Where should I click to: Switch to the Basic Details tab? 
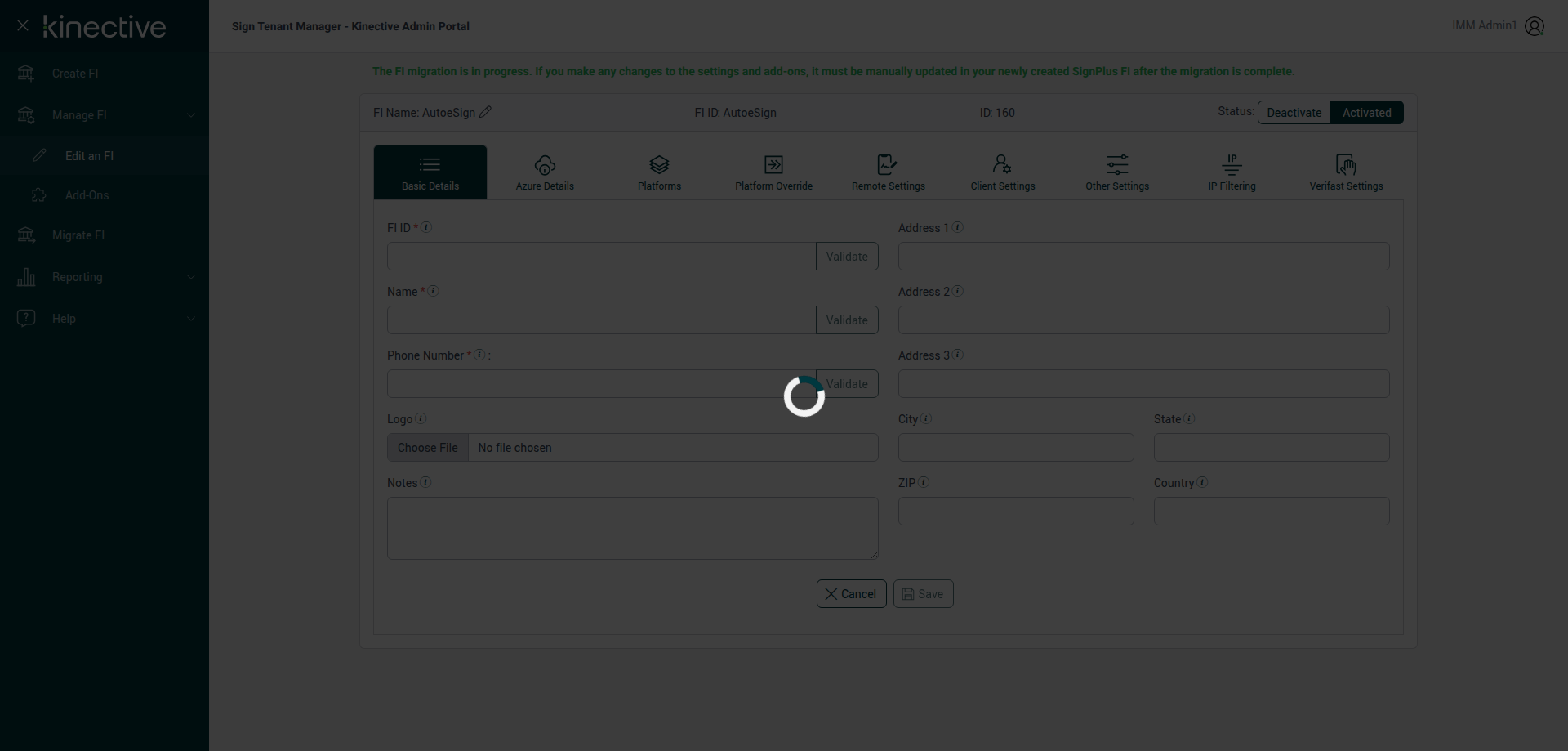[430, 172]
